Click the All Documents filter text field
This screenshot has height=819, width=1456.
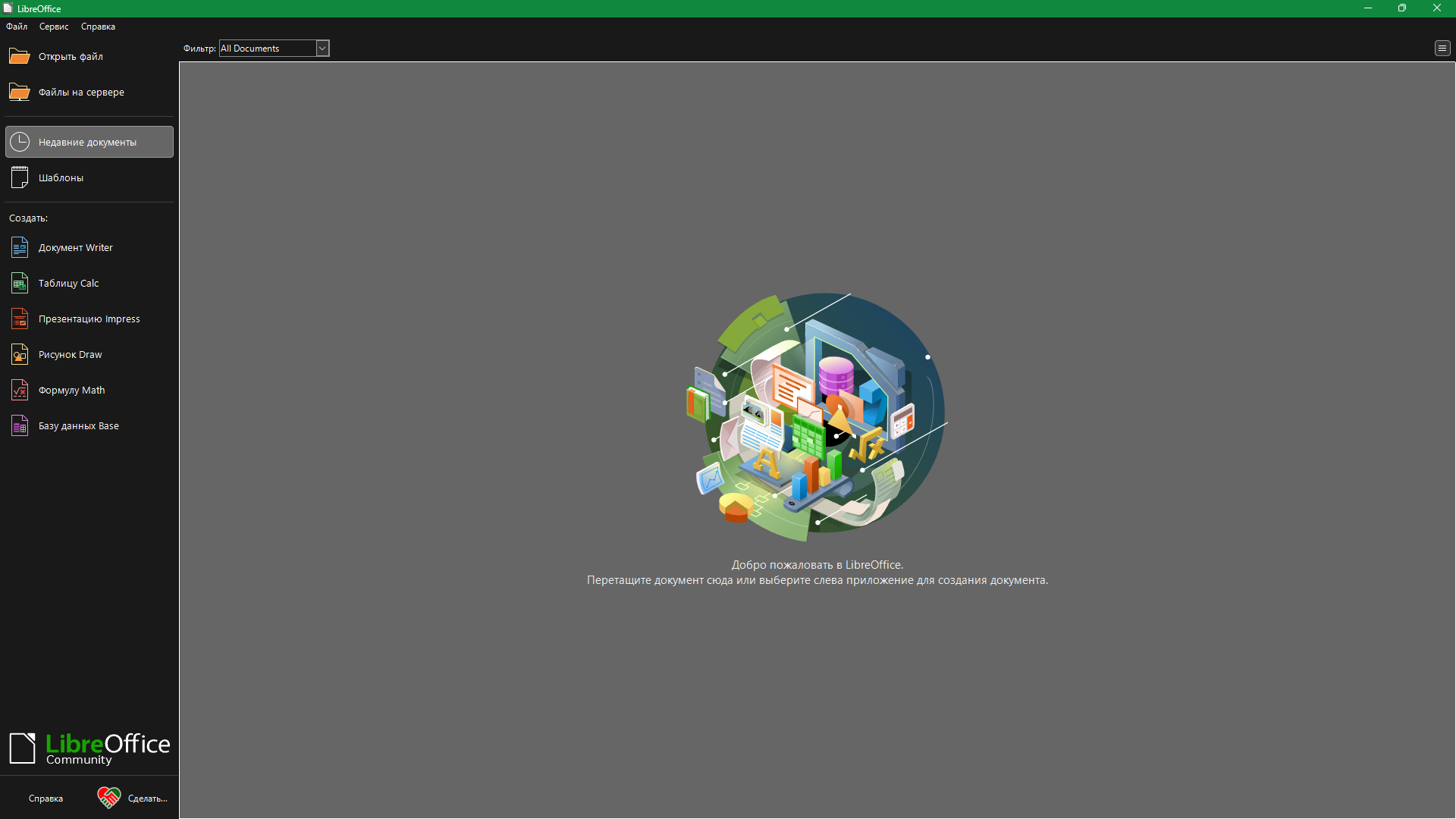[266, 49]
